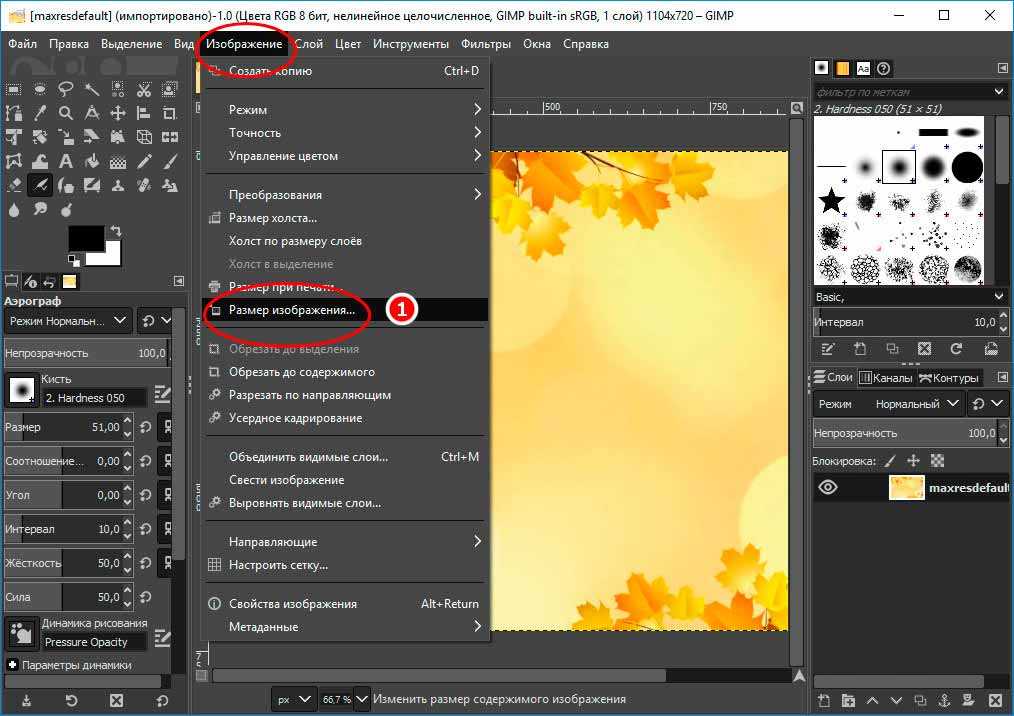This screenshot has width=1014, height=716.
Task: Create a new layer in Layers panel
Action: 825,700
